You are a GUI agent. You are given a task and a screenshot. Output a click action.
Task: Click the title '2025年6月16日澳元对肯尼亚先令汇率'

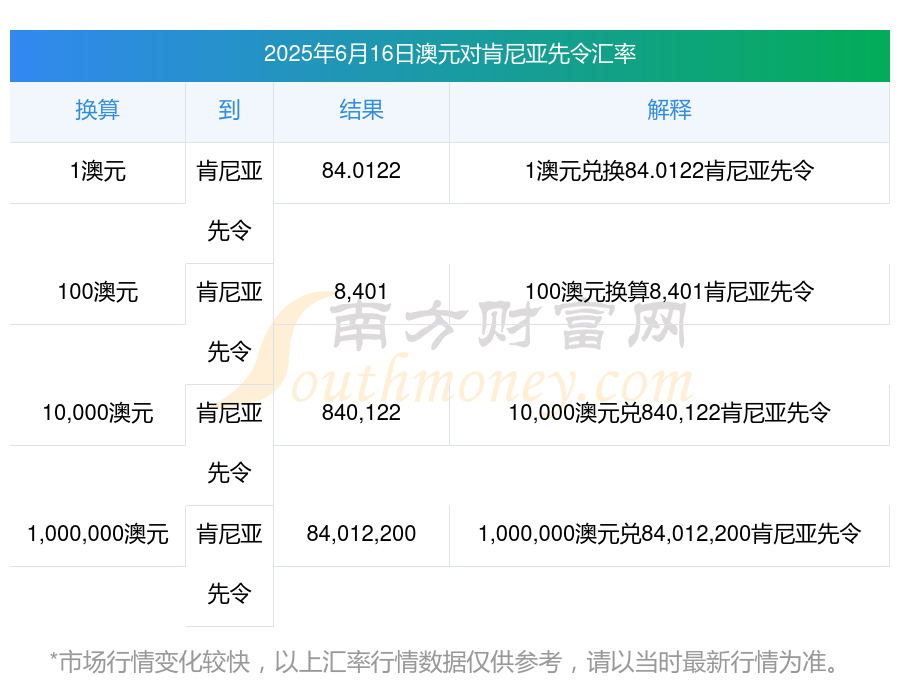pyautogui.click(x=449, y=54)
